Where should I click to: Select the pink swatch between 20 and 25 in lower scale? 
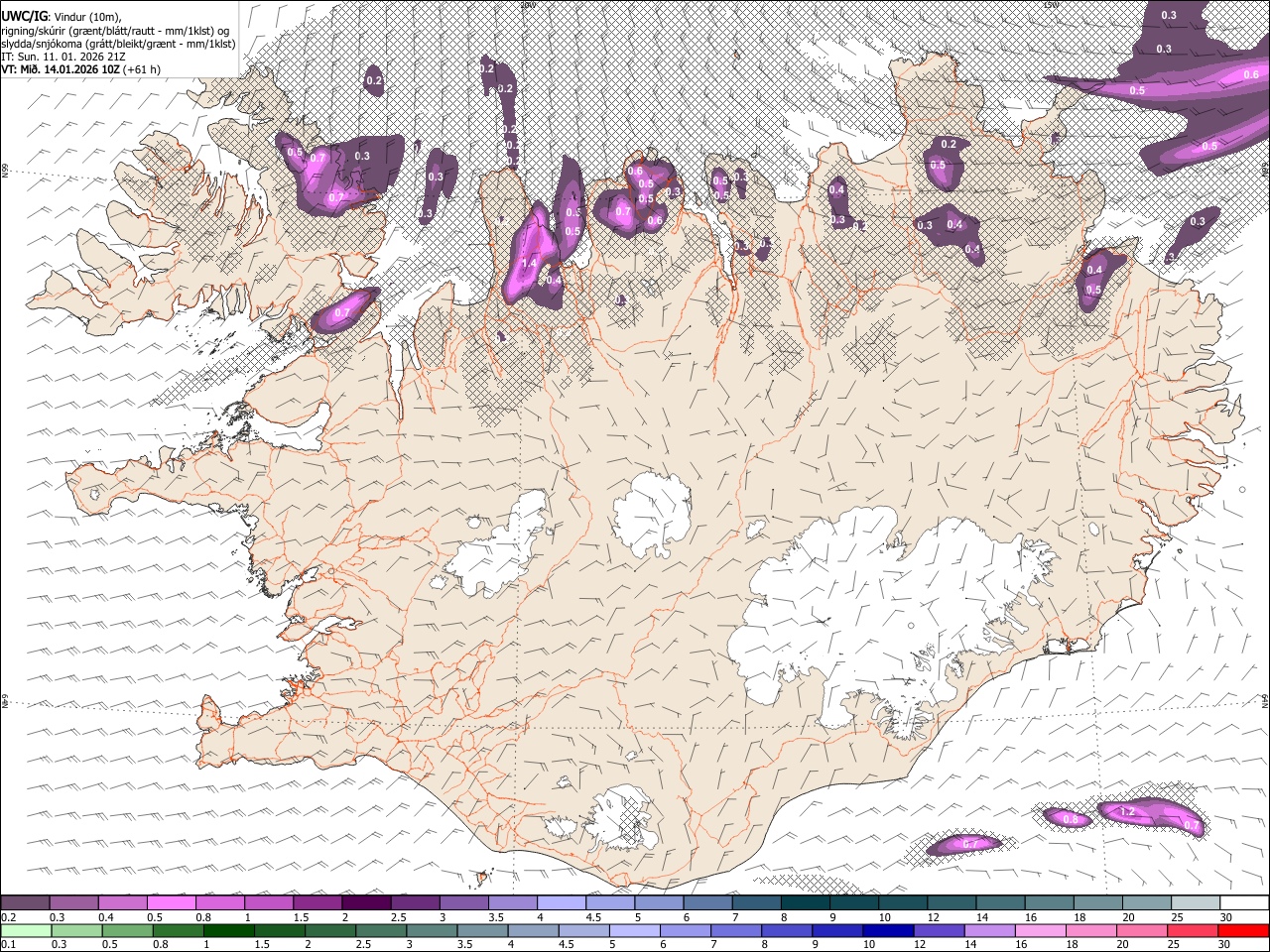[x=1141, y=931]
